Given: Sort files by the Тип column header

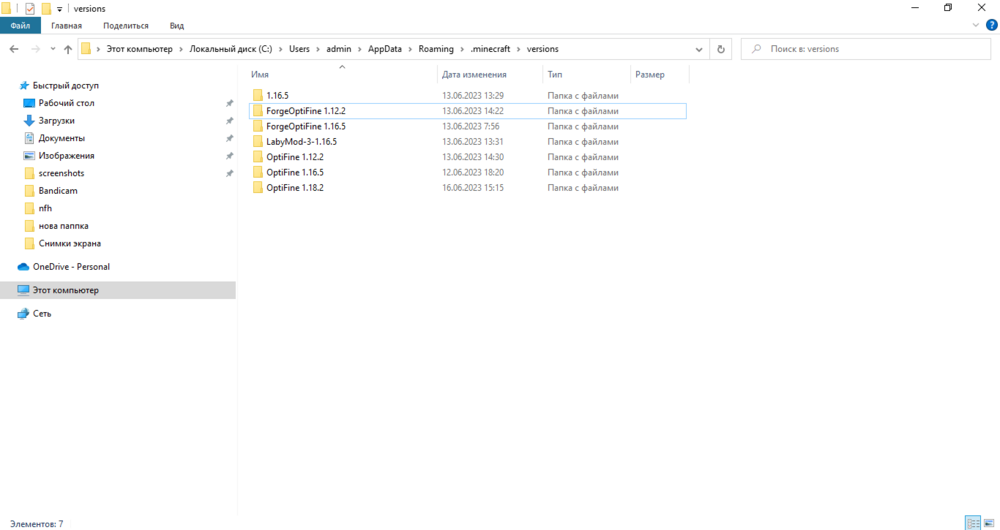Looking at the screenshot, I should click(555, 75).
